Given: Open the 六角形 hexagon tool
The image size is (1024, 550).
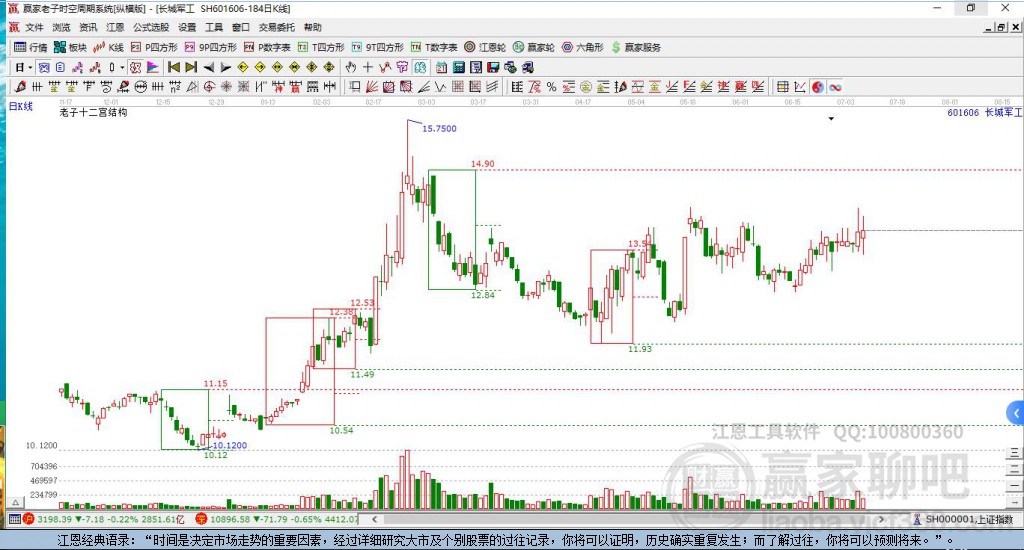Looking at the screenshot, I should (x=583, y=47).
